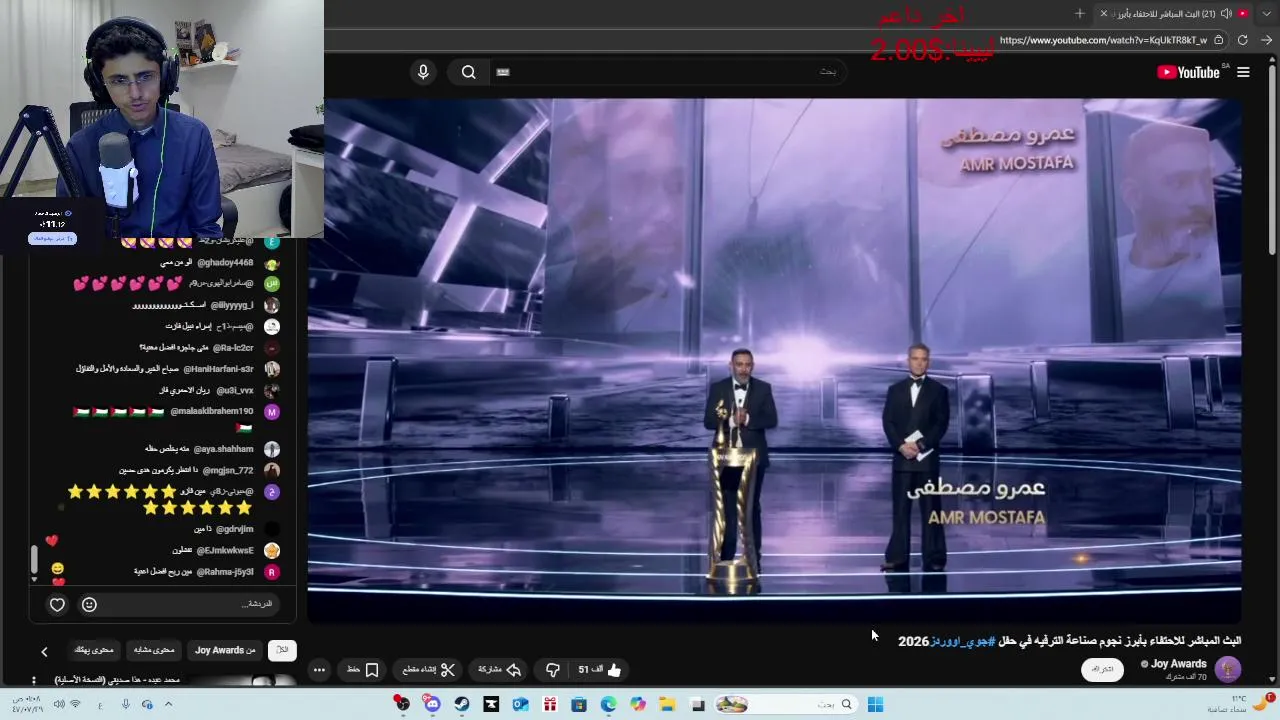View site info lock icon in address bar
This screenshot has height=720, width=1280.
[x=1217, y=40]
